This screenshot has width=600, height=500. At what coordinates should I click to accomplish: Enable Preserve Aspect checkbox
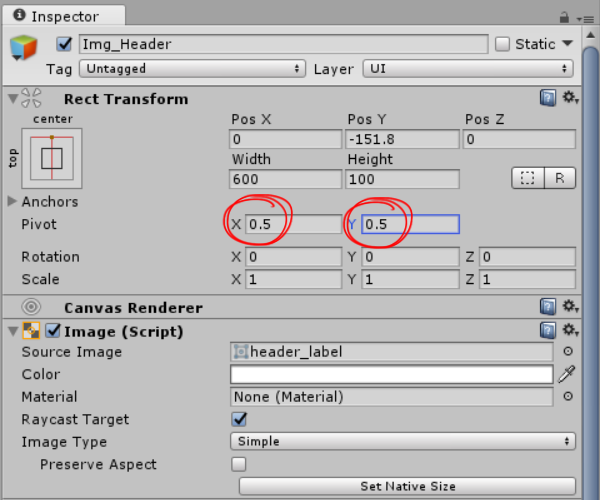click(x=238, y=464)
